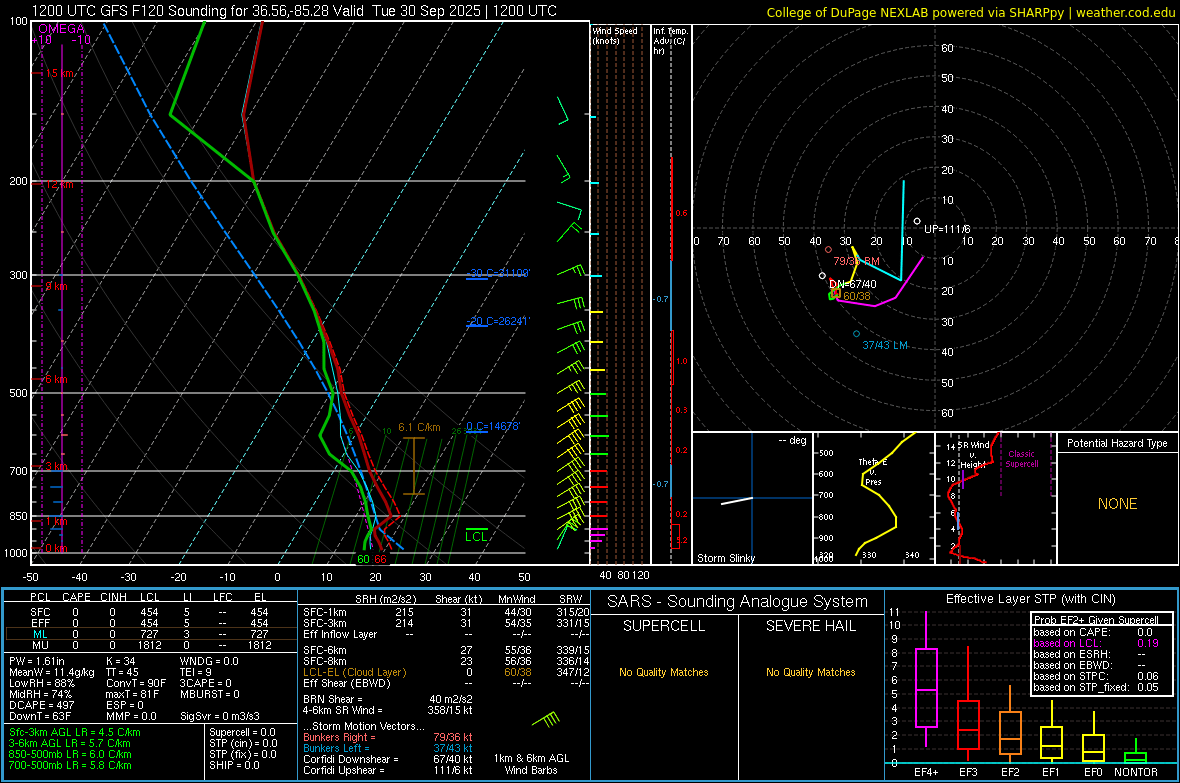Click the Wind Speed (knots) panel header
1180x783 pixels.
click(x=615, y=35)
